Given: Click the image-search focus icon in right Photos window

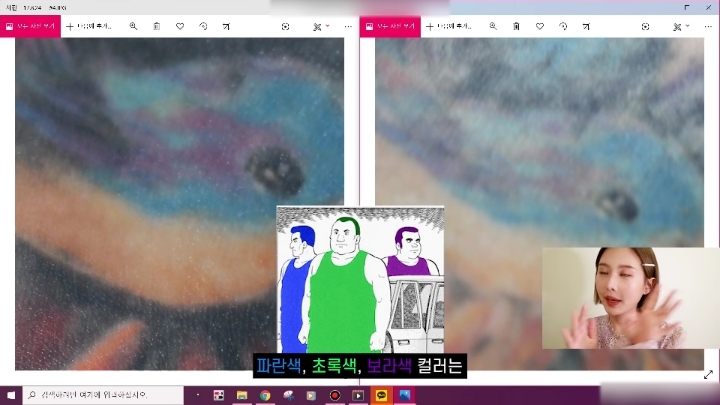Looking at the screenshot, I should pos(645,27).
